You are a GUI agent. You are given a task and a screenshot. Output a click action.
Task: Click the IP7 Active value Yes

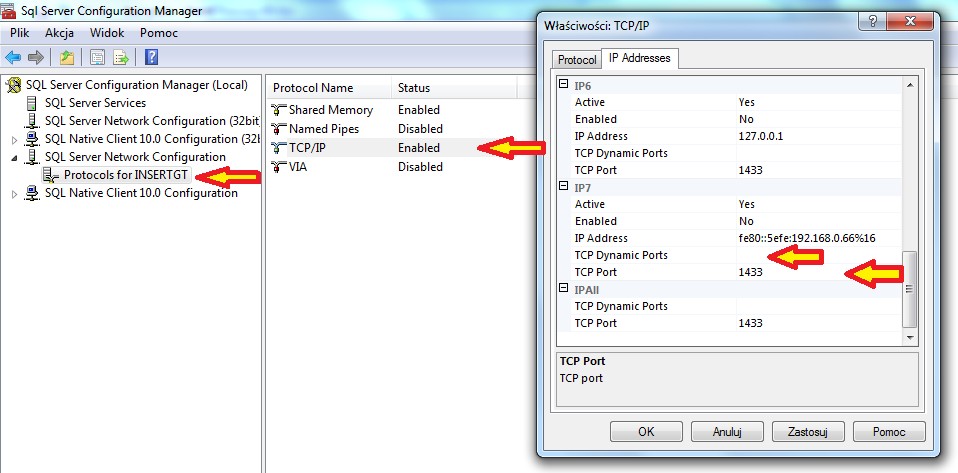point(819,204)
